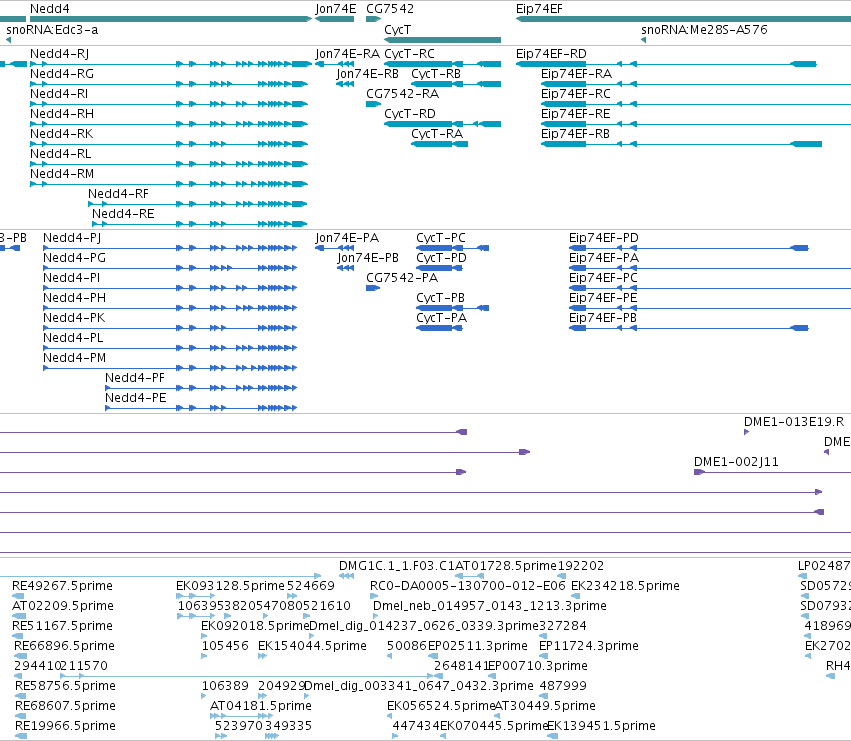Click transcript Nedd4-RH label

(62, 114)
